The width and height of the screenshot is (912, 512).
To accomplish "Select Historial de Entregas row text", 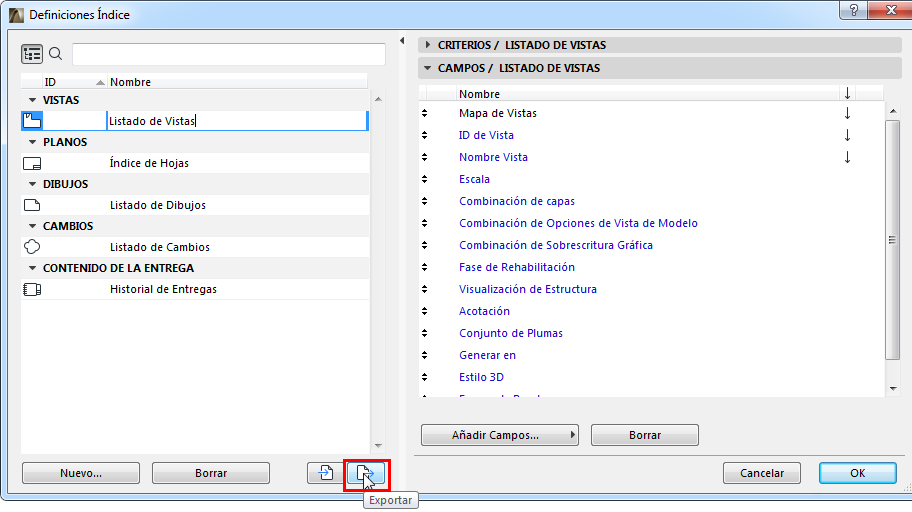I will tap(163, 289).
